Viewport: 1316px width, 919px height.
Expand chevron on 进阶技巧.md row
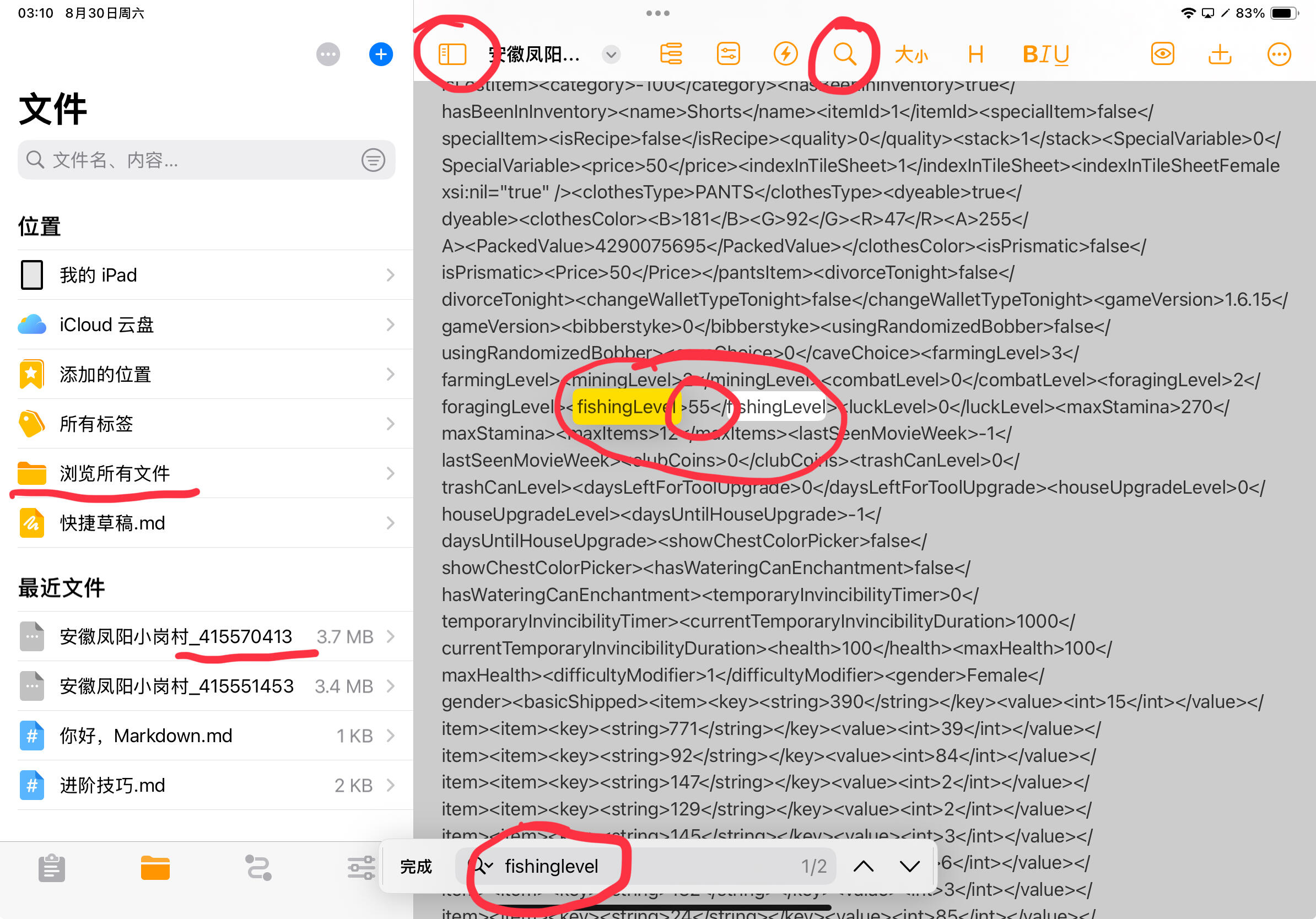(x=390, y=785)
